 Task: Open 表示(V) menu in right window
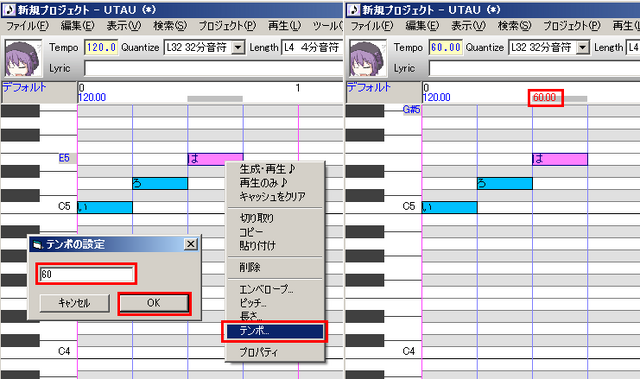pos(468,26)
